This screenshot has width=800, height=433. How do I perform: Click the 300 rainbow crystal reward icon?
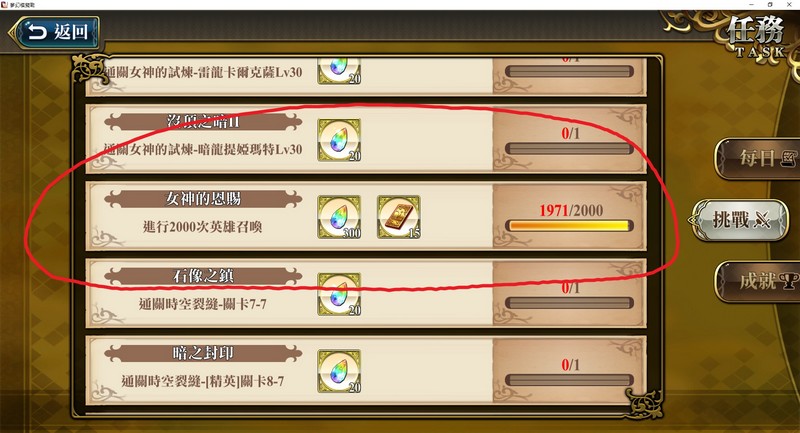pos(339,217)
